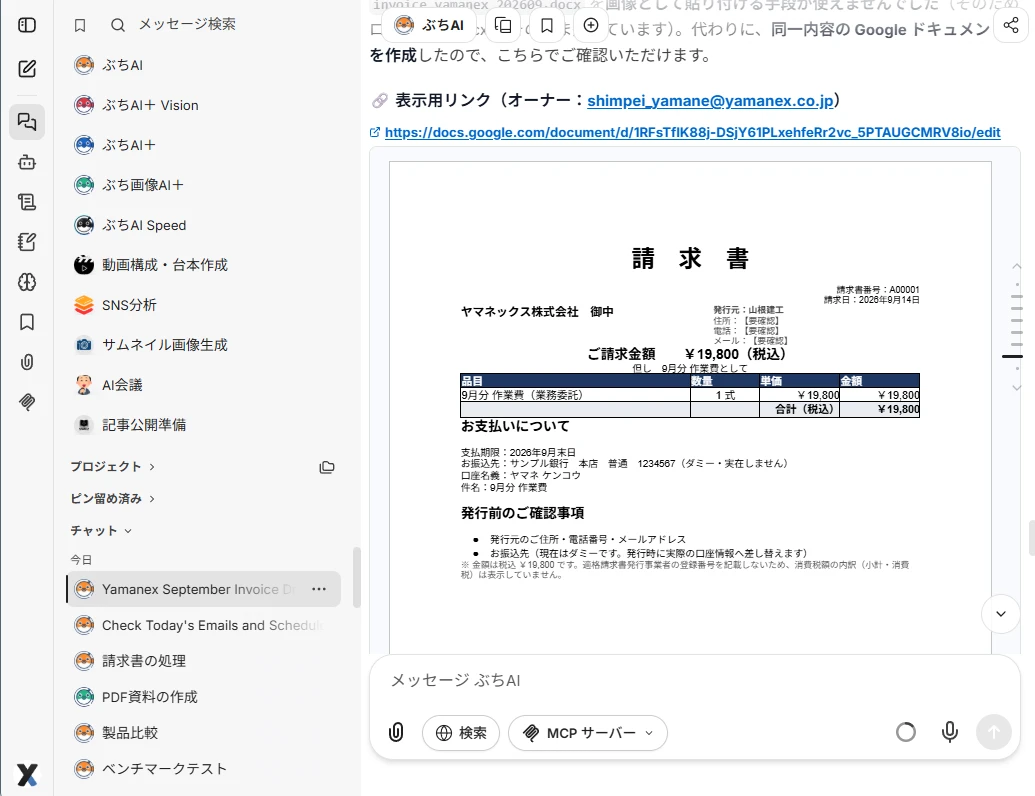The image size is (1035, 796).
Task: Open the AI会議 assistant
Action: pos(203,385)
